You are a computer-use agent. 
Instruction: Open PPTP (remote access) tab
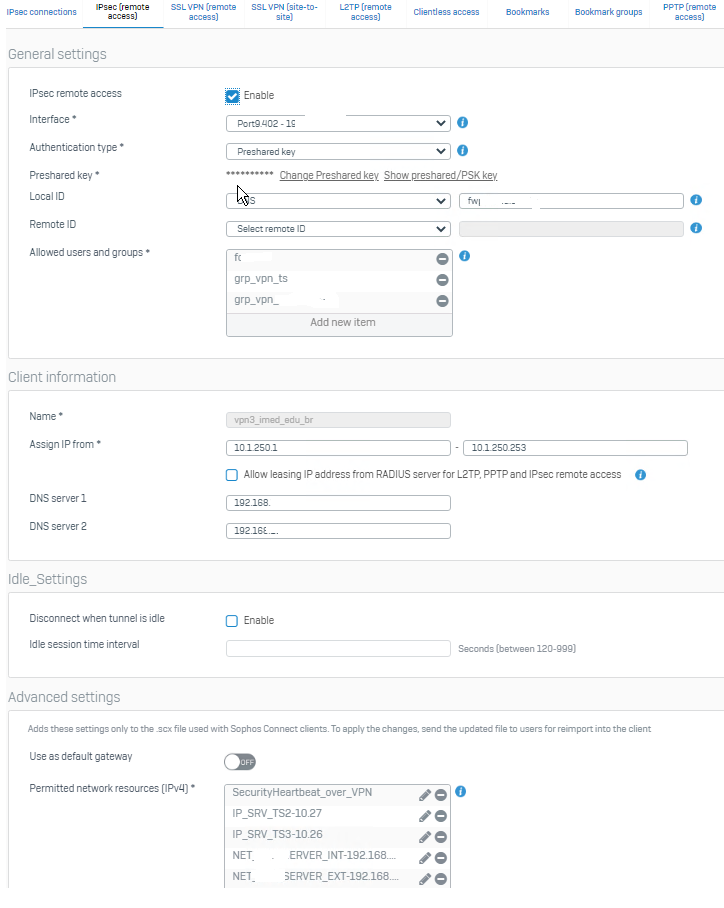click(689, 12)
